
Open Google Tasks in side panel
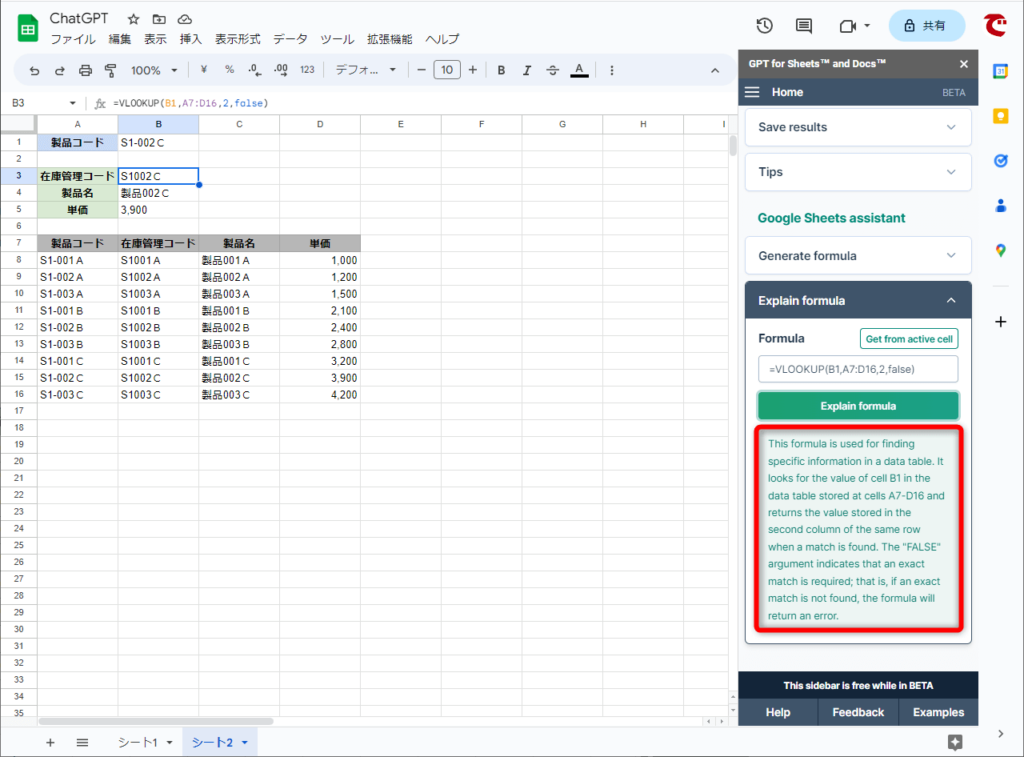coord(1000,161)
